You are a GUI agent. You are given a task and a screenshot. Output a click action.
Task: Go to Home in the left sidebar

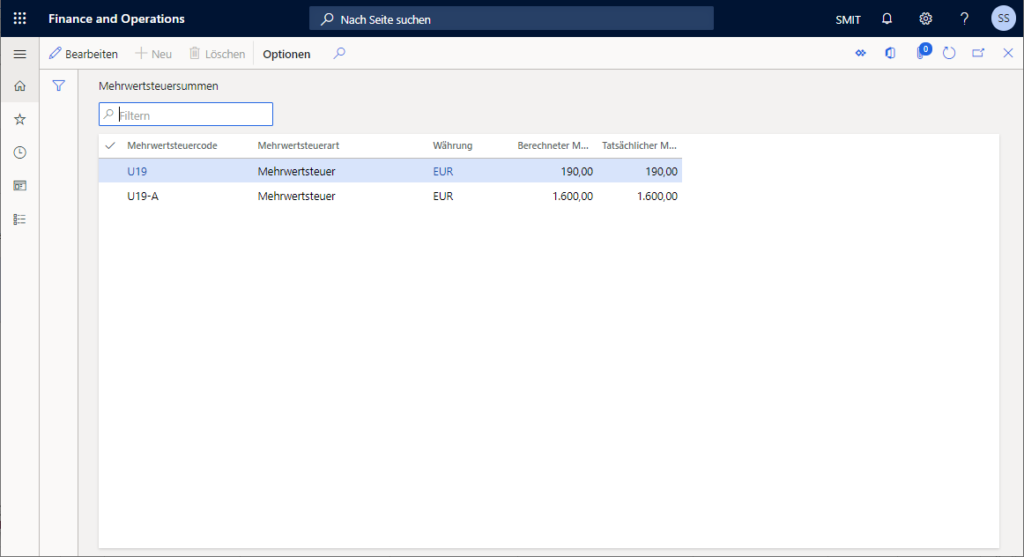[19, 86]
